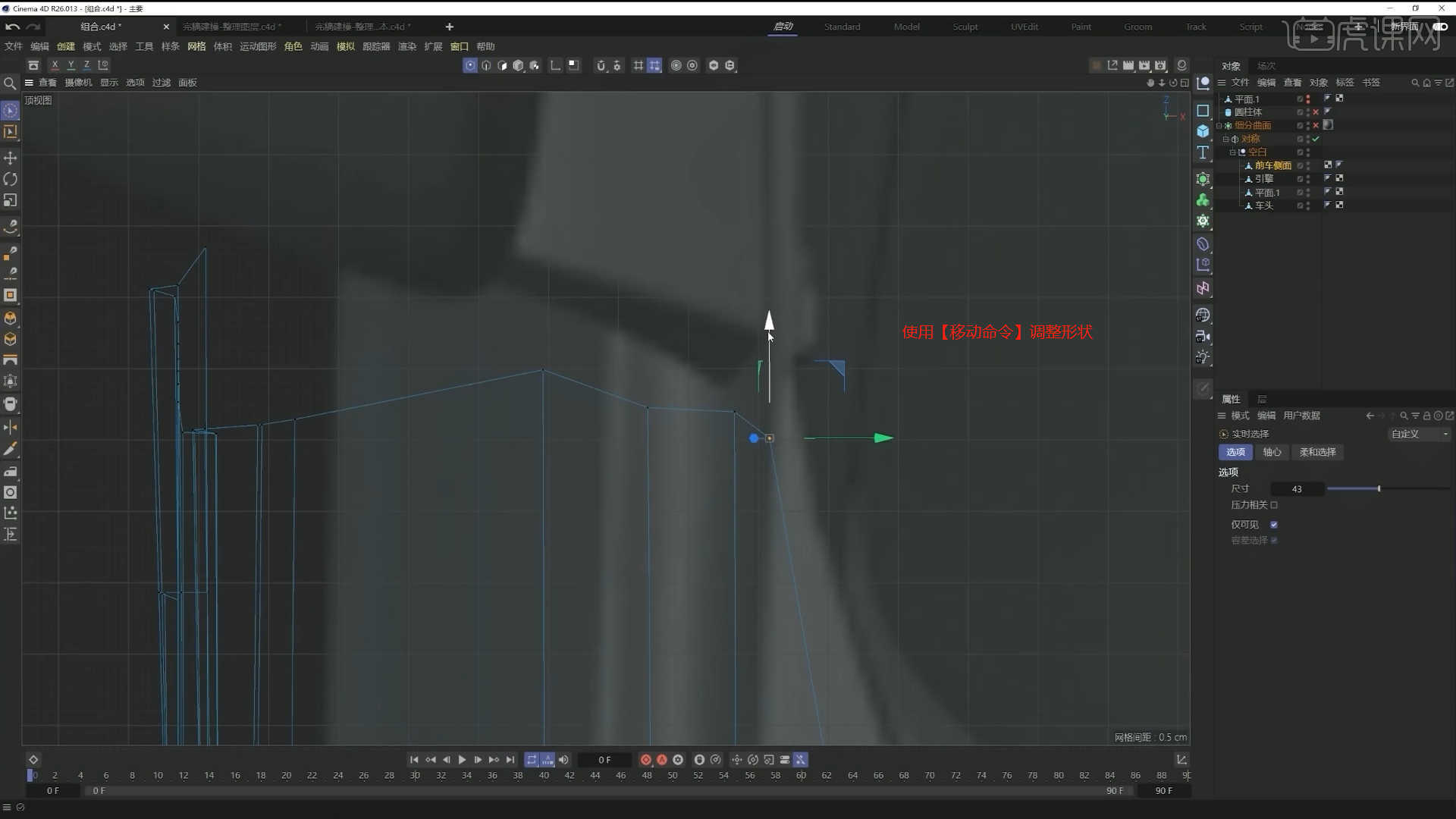This screenshot has height=819, width=1456.
Task: Select the 前车侧面 object in tree
Action: [x=1273, y=165]
